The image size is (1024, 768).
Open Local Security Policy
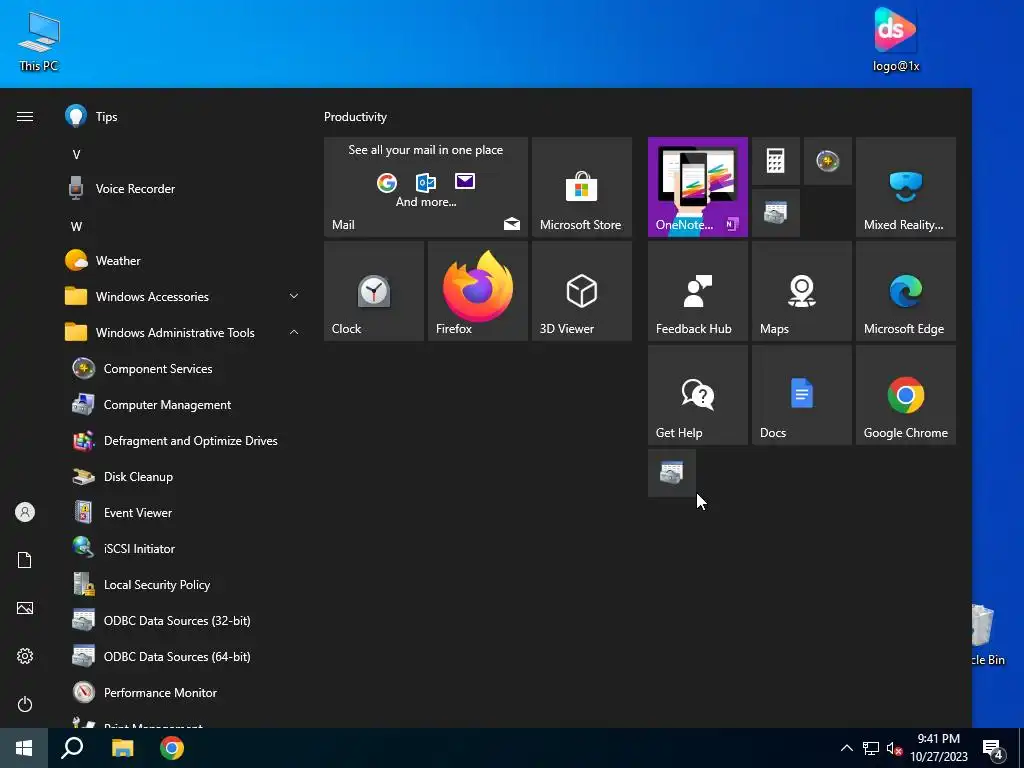tap(182, 584)
